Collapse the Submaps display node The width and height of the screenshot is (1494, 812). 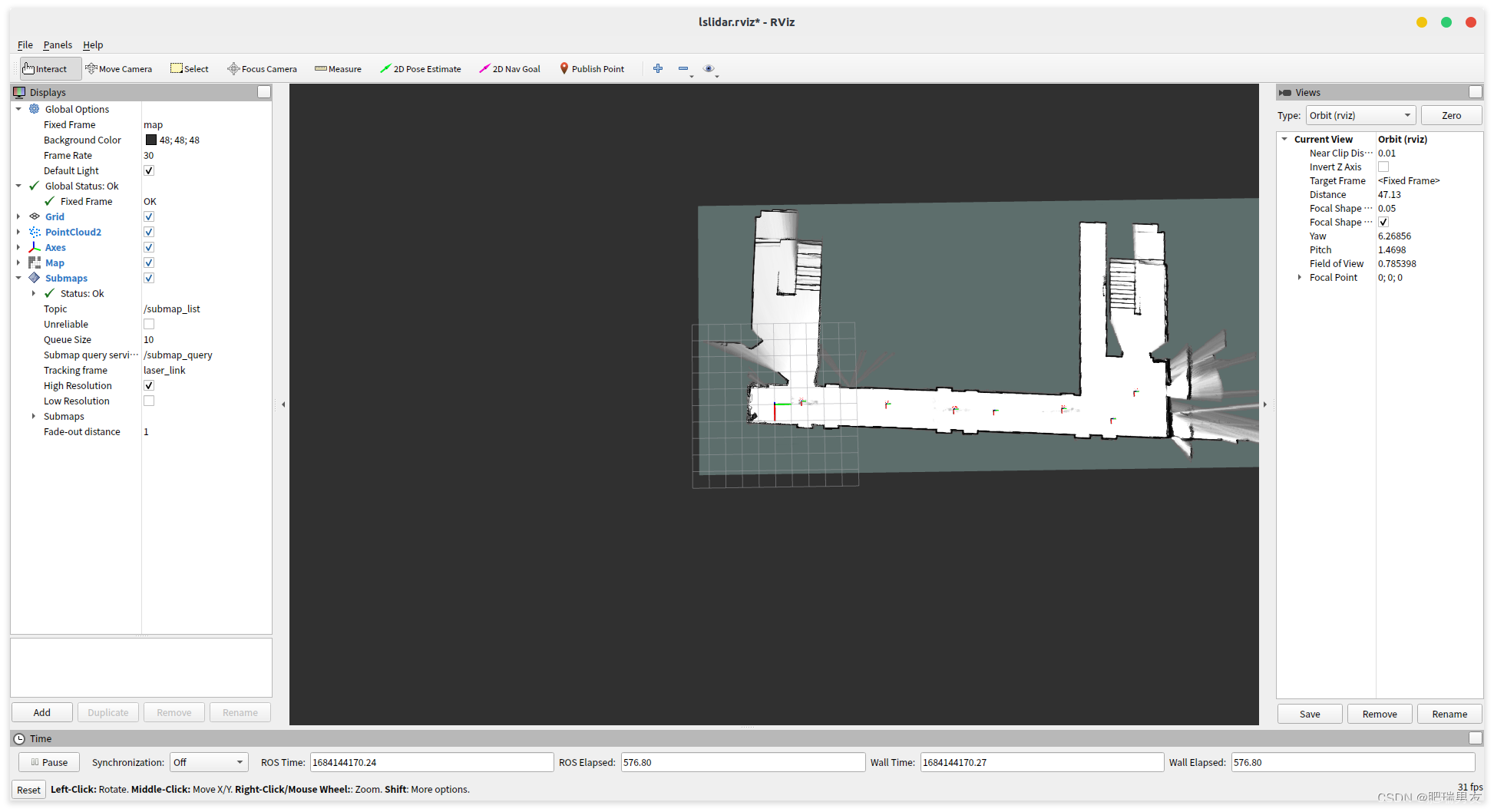click(18, 278)
